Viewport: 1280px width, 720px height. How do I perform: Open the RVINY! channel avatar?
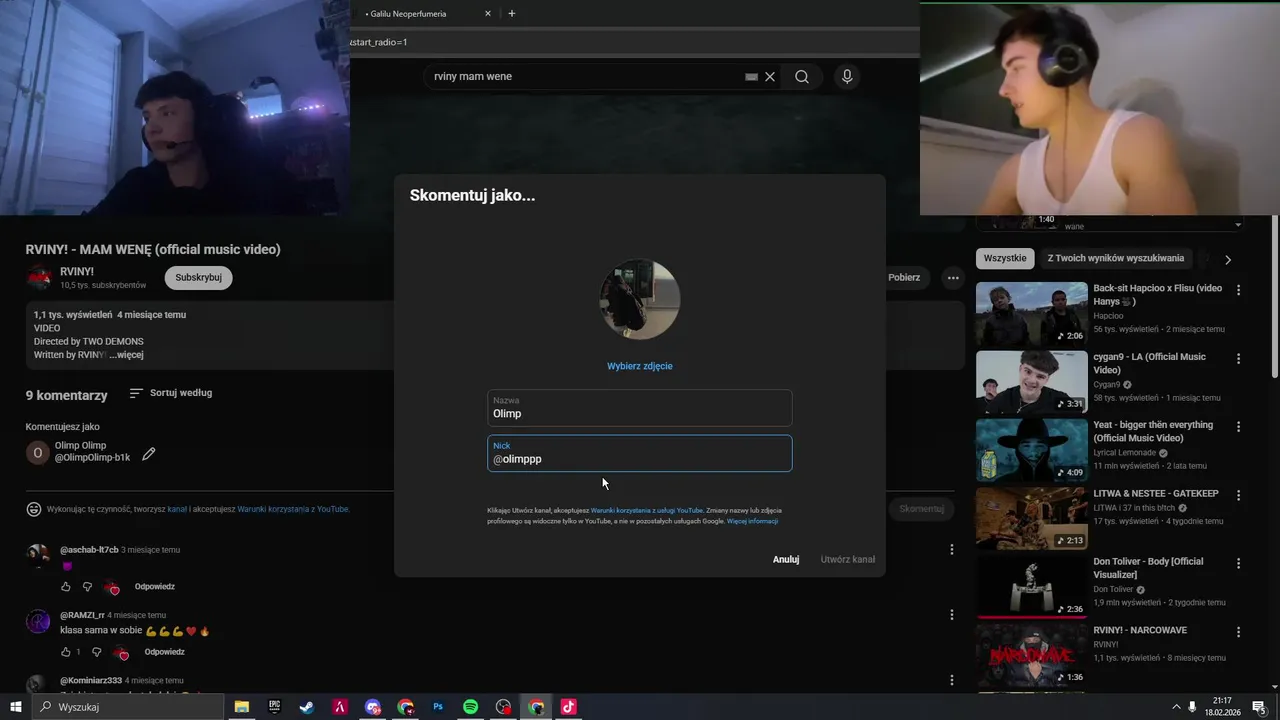(39, 278)
